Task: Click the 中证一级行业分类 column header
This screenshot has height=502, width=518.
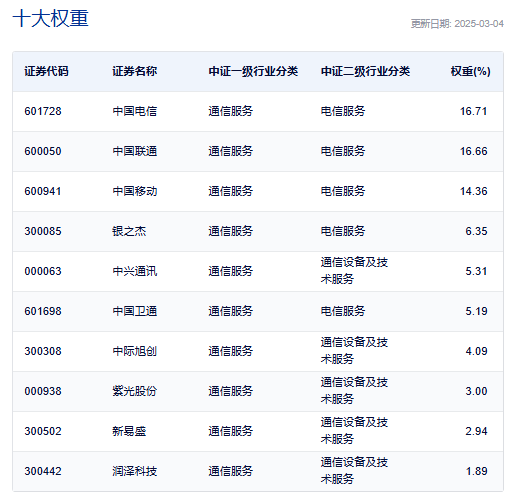Action: coord(253,71)
